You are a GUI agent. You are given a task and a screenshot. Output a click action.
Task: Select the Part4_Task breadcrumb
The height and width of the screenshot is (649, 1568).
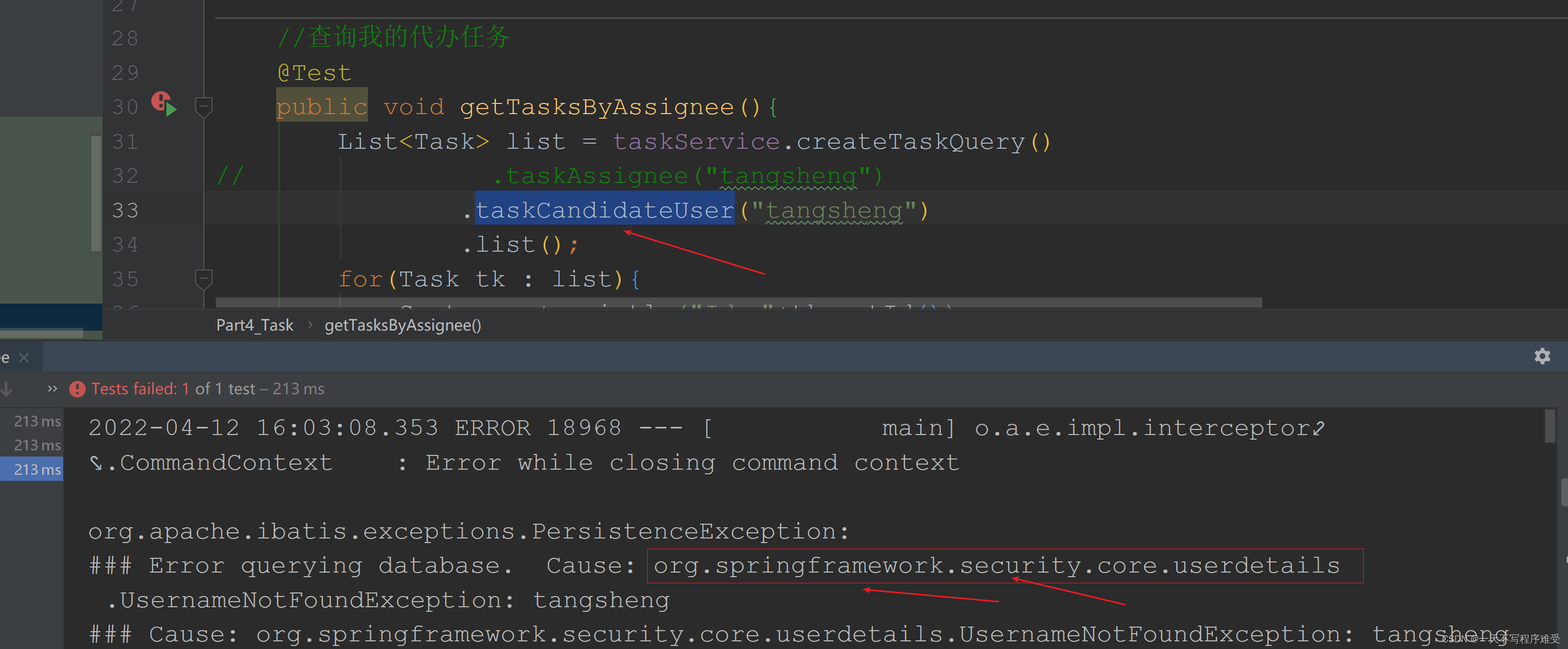pos(254,326)
